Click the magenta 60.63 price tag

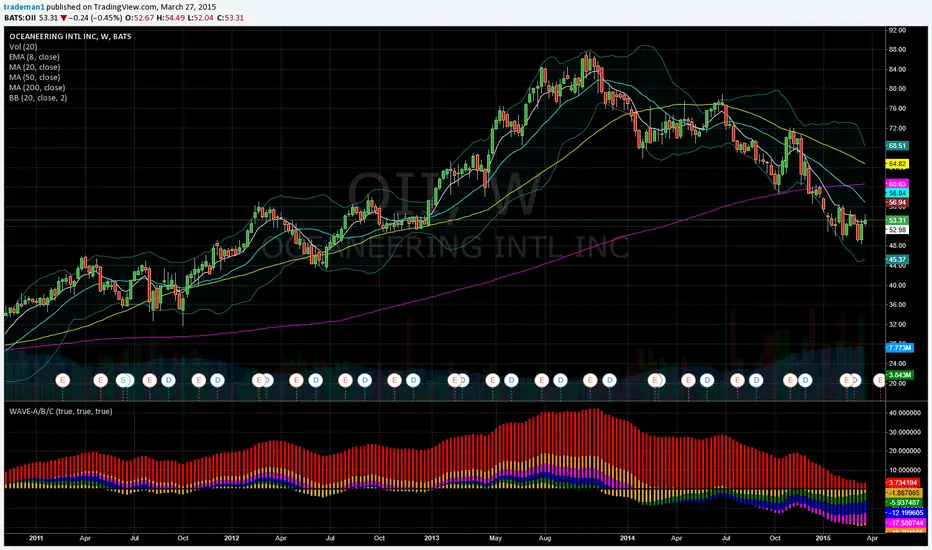click(x=896, y=184)
